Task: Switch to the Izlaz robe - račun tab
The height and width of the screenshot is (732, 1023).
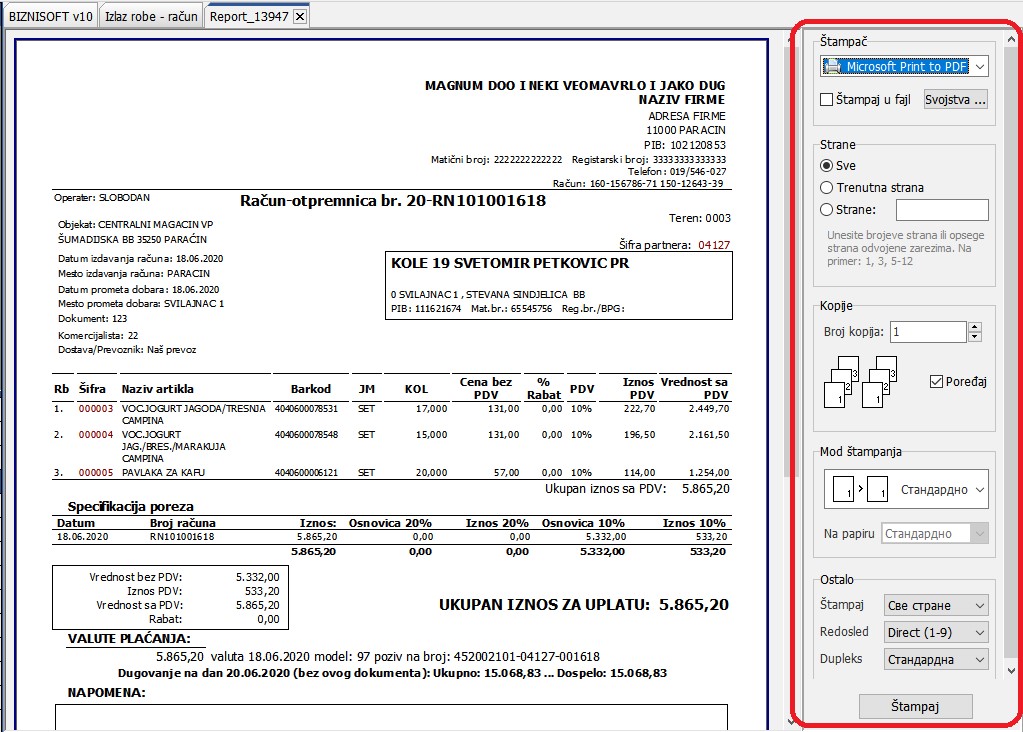Action: coord(151,16)
